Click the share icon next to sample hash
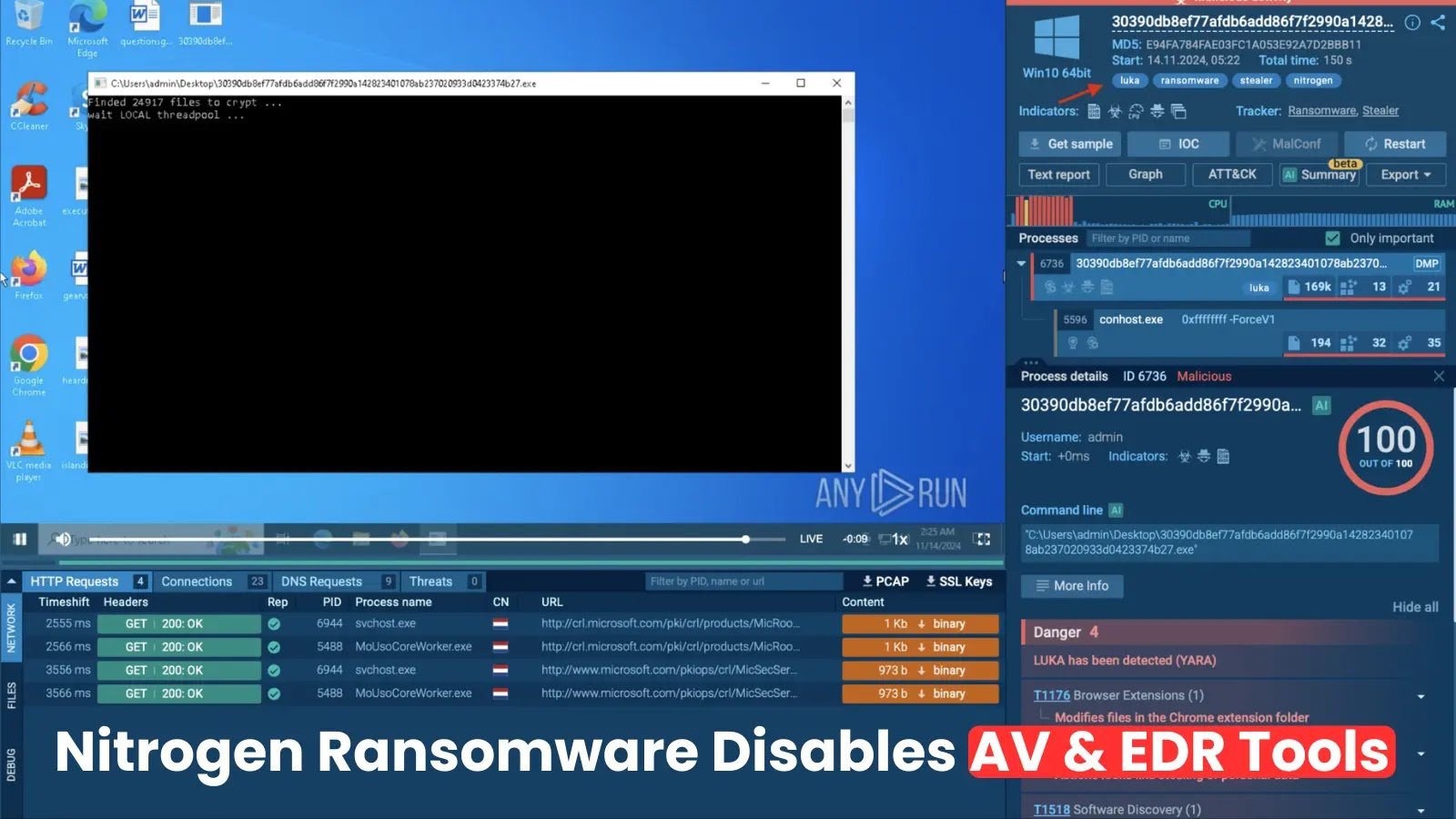Image resolution: width=1456 pixels, height=819 pixels. [x=1438, y=23]
